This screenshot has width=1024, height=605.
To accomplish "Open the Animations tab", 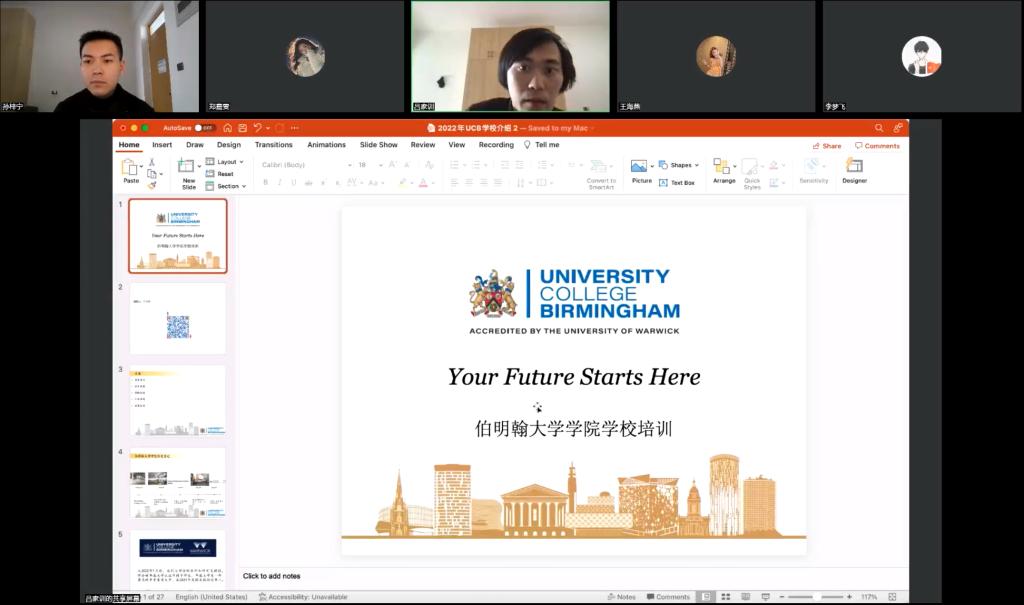I will pos(327,145).
